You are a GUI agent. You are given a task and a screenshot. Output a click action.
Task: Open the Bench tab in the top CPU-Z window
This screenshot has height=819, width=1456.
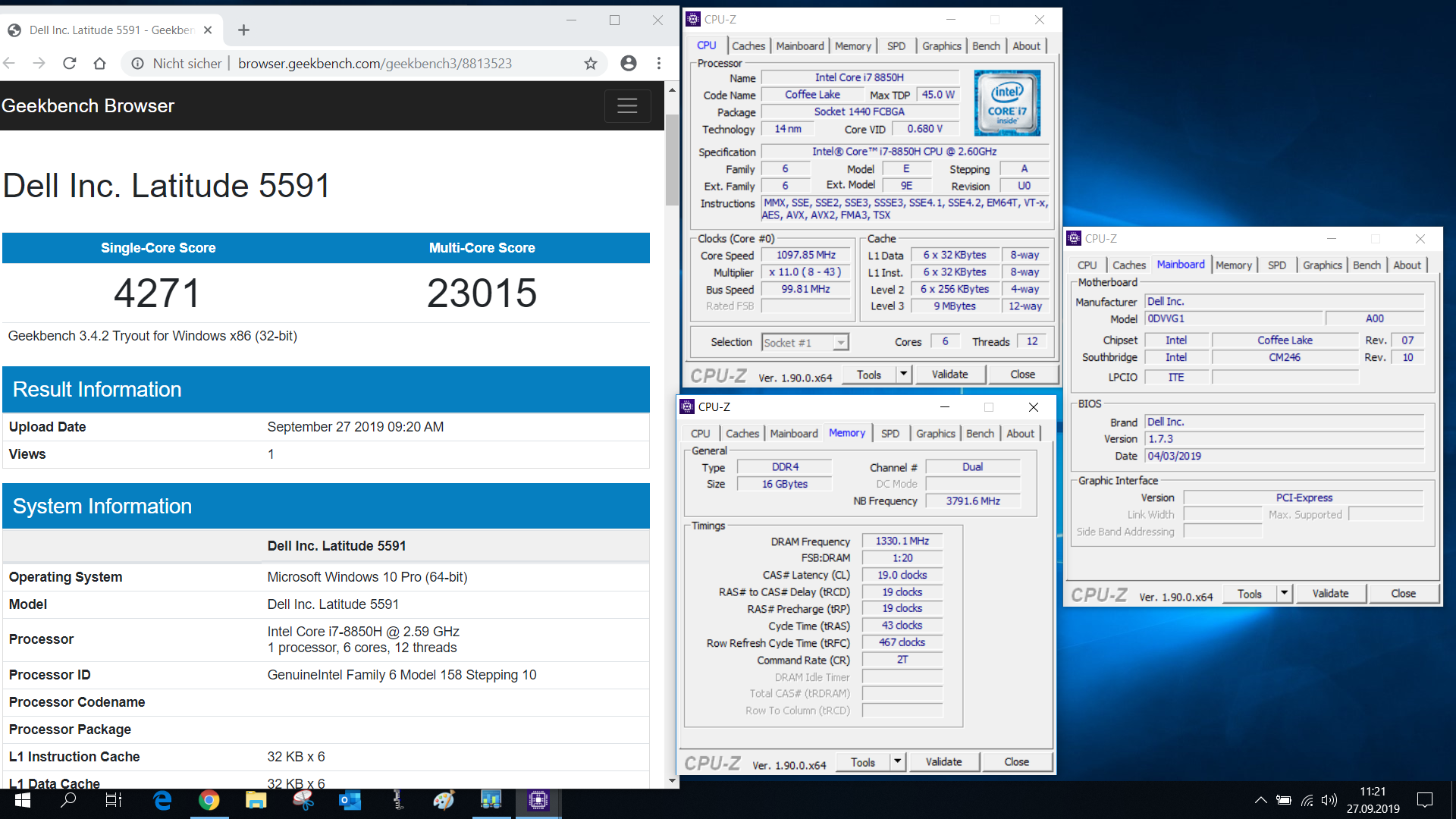[x=986, y=46]
